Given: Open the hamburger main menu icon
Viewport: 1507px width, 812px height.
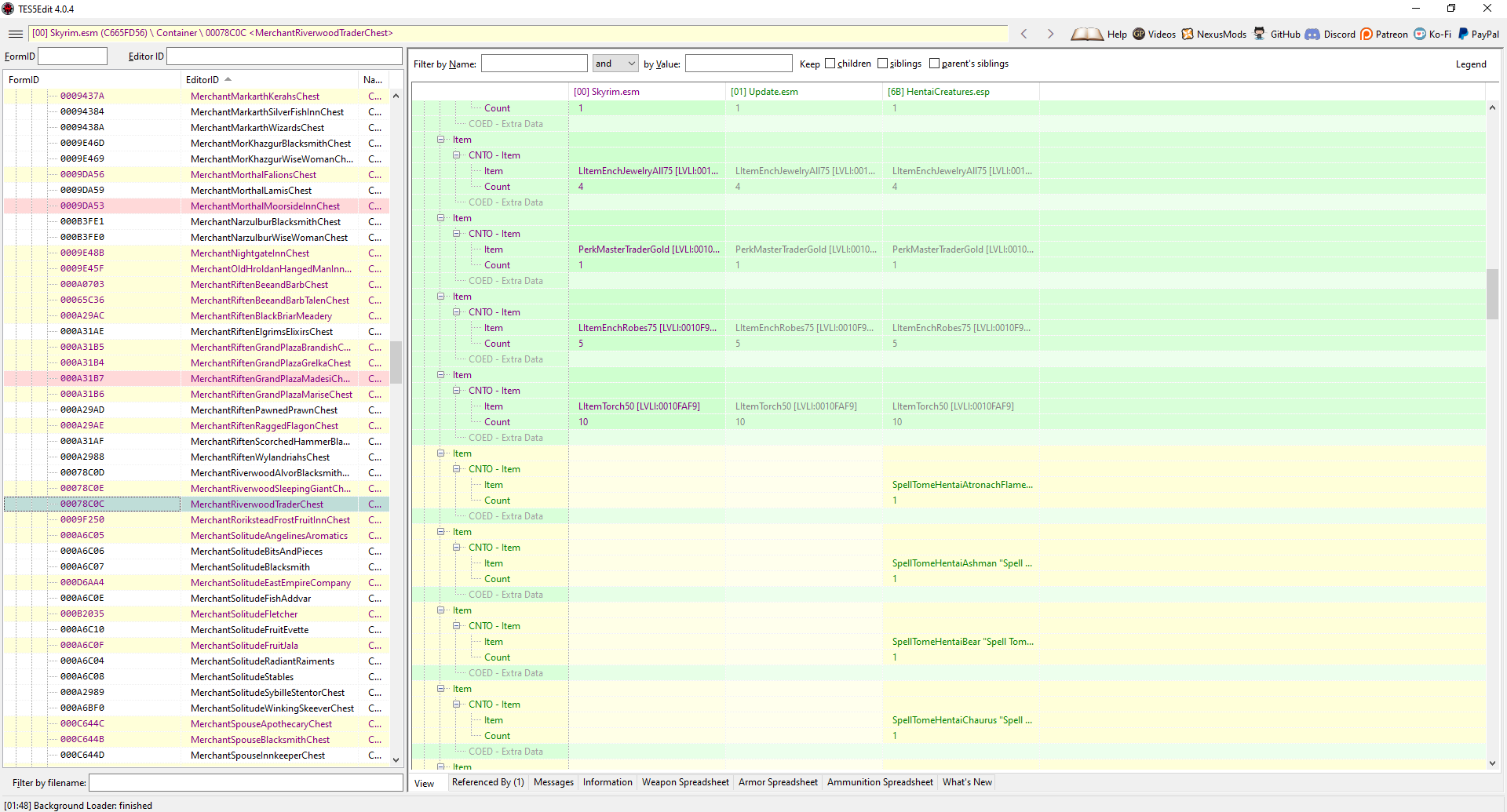Looking at the screenshot, I should pos(15,34).
